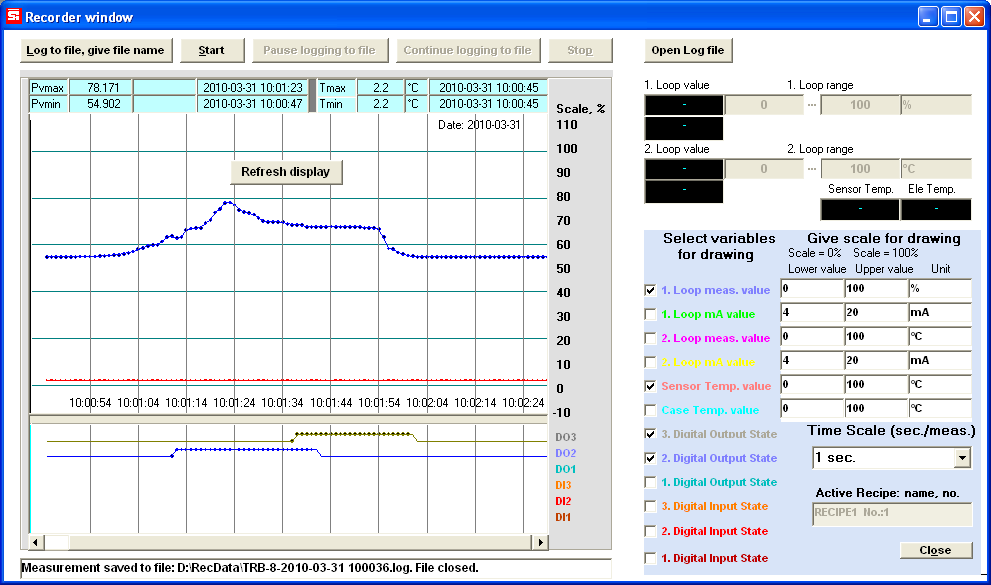Click the Pvmin value 54.902 cell
The width and height of the screenshot is (991, 585).
(x=100, y=104)
